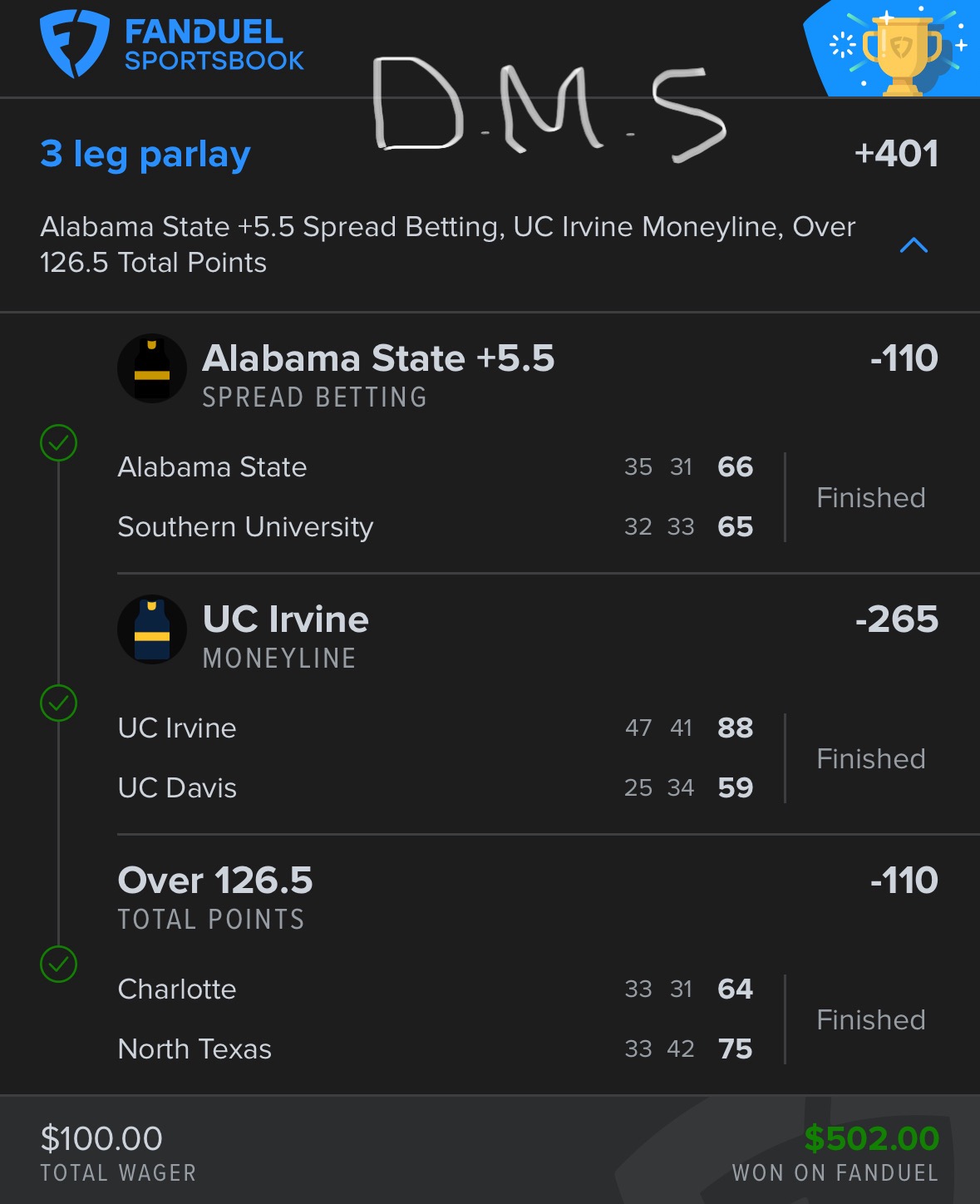This screenshot has height=1204, width=980.
Task: Click the FanDuel Sportsbook wordmark
Action: pyautogui.click(x=214, y=46)
